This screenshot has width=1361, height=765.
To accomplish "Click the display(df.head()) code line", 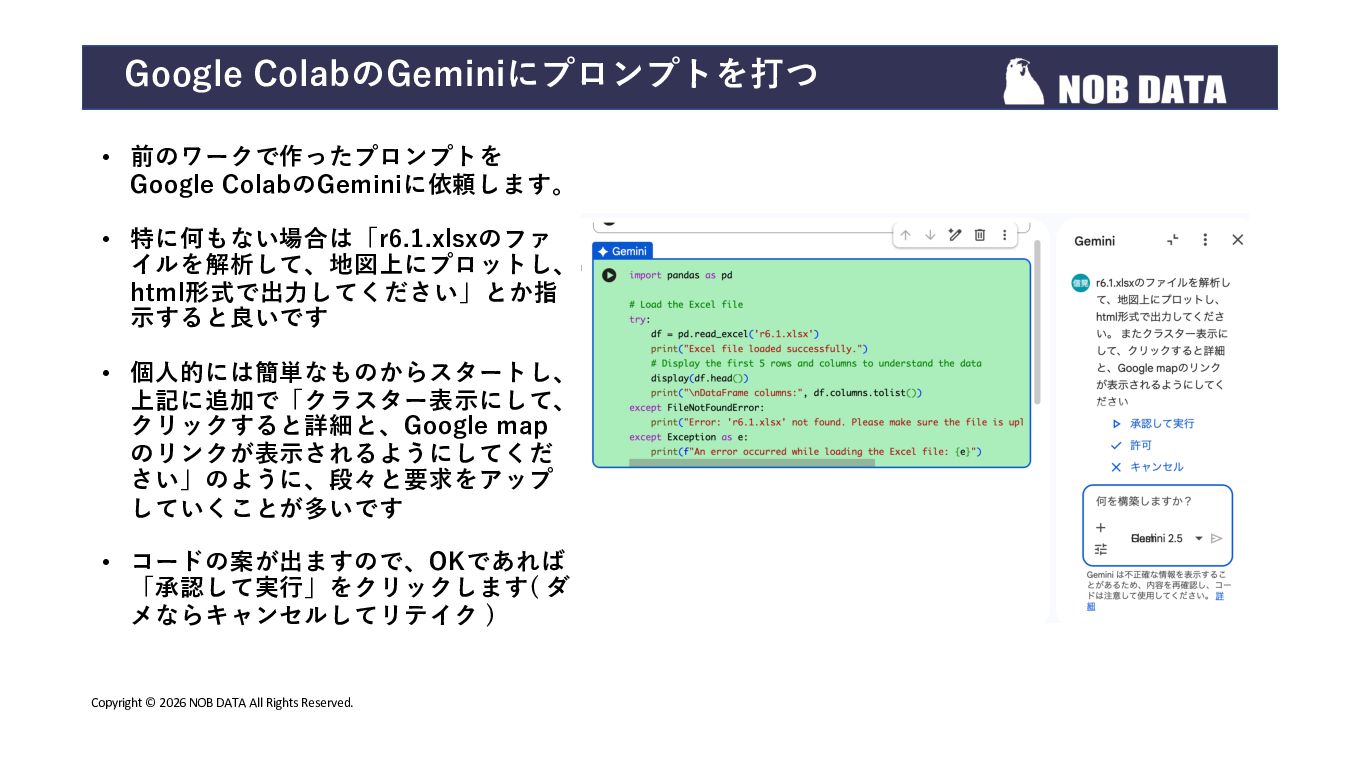I will tap(700, 378).
